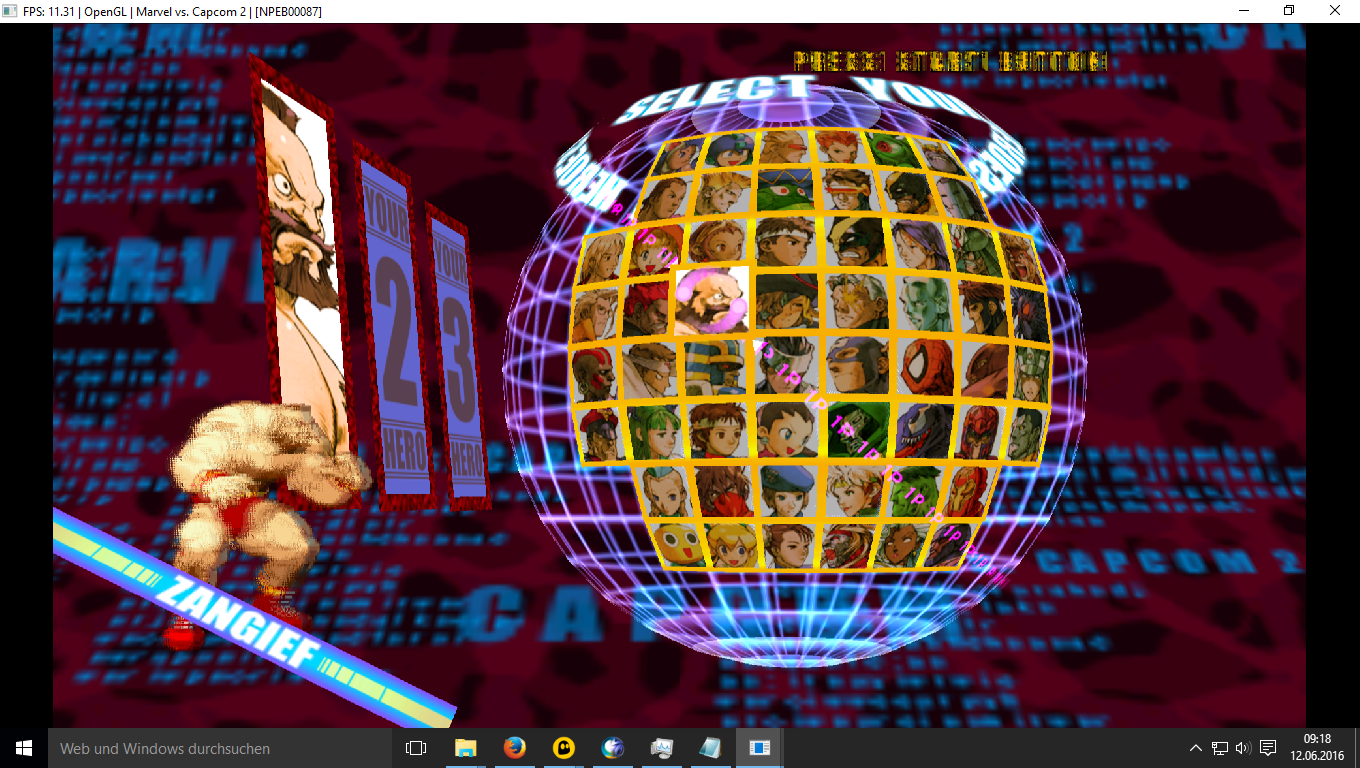Click the "YOUR 2 HERO" slot panel
The width and height of the screenshot is (1360, 768).
coord(397,325)
